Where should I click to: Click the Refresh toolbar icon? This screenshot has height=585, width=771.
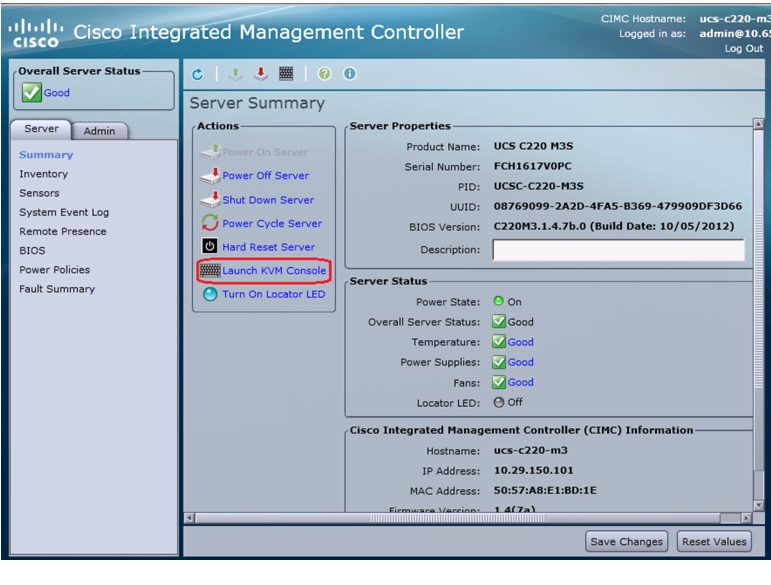coord(198,74)
